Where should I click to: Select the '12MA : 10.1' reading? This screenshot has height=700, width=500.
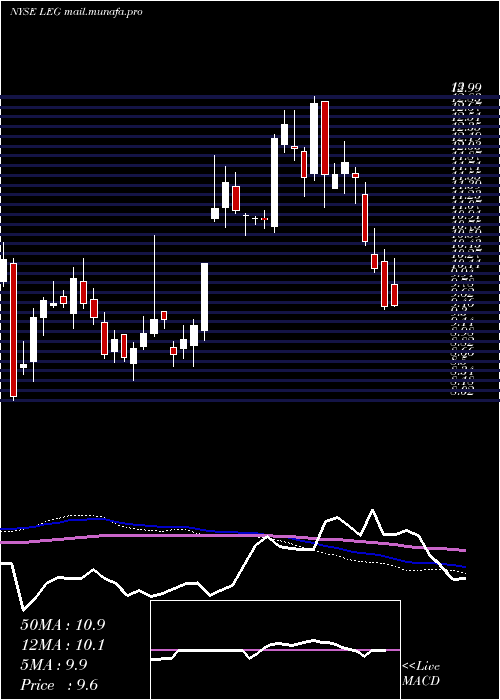click(x=62, y=645)
